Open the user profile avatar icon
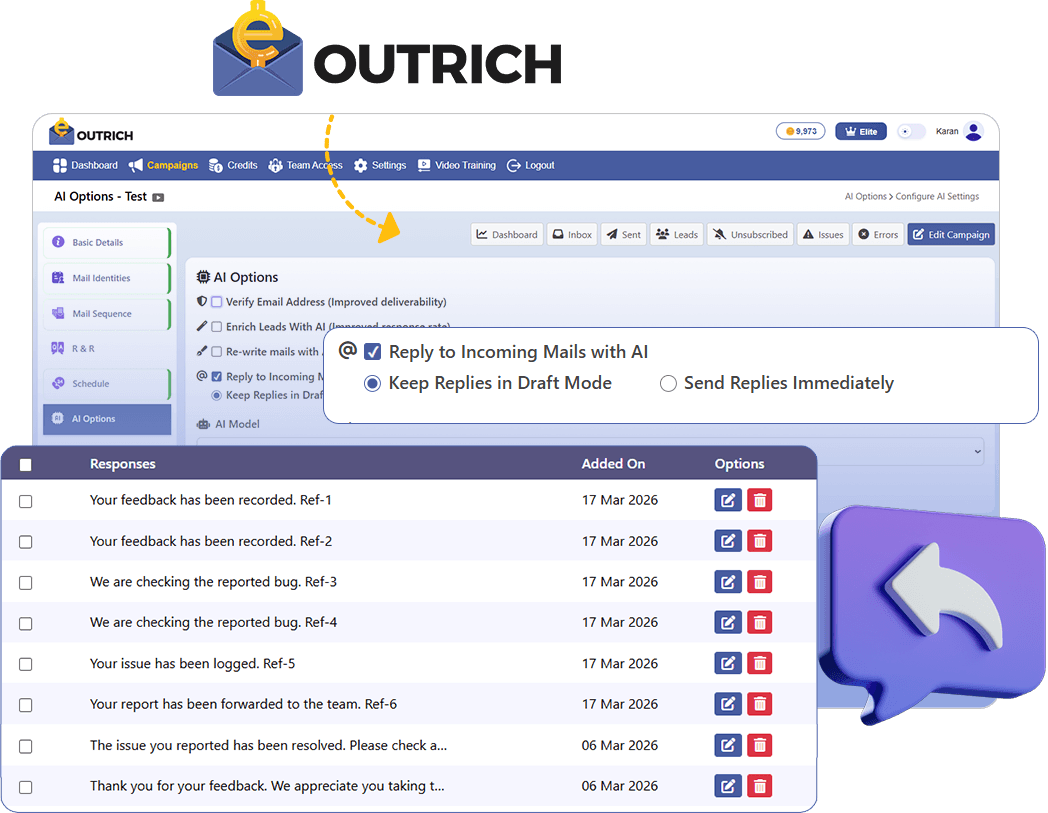Image resolution: width=1048 pixels, height=813 pixels. pyautogui.click(x=973, y=131)
